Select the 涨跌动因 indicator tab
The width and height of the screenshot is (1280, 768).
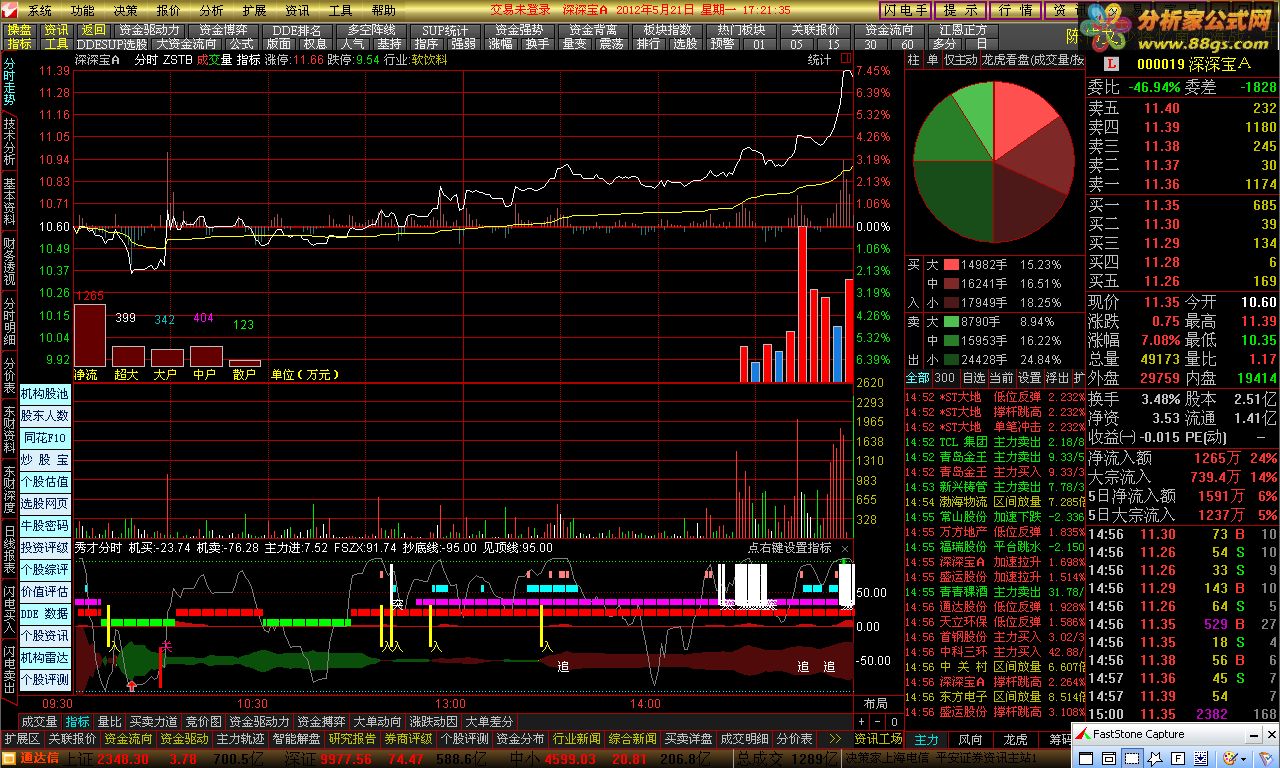pyautogui.click(x=433, y=721)
